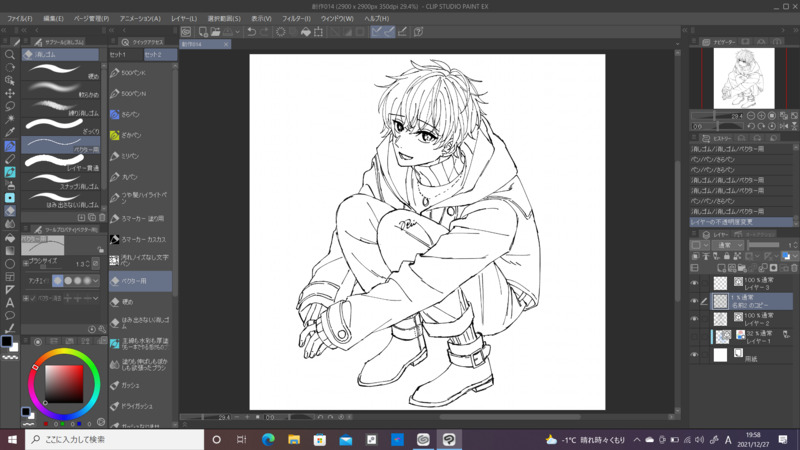
Task: Click the Windows taskbar search box
Action: pyautogui.click(x=114, y=439)
